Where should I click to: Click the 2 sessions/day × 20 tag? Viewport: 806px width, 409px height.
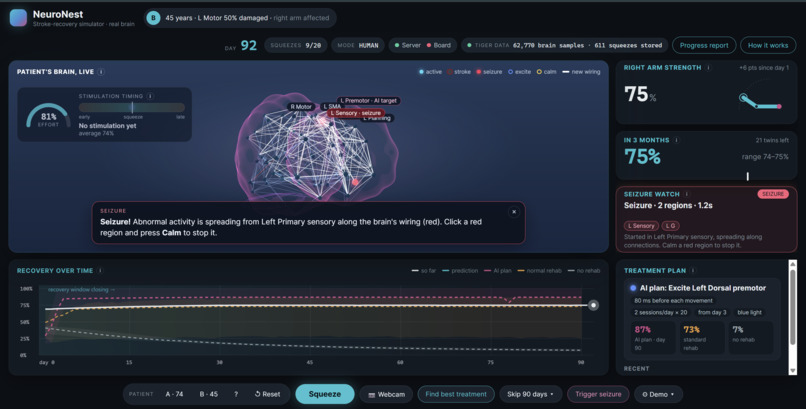pyautogui.click(x=660, y=312)
